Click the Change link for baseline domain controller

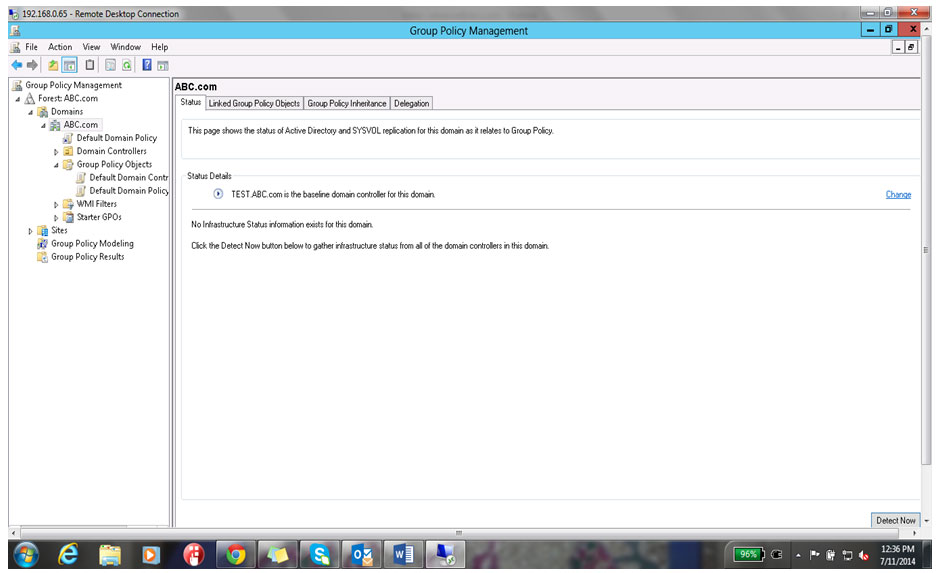click(898, 194)
